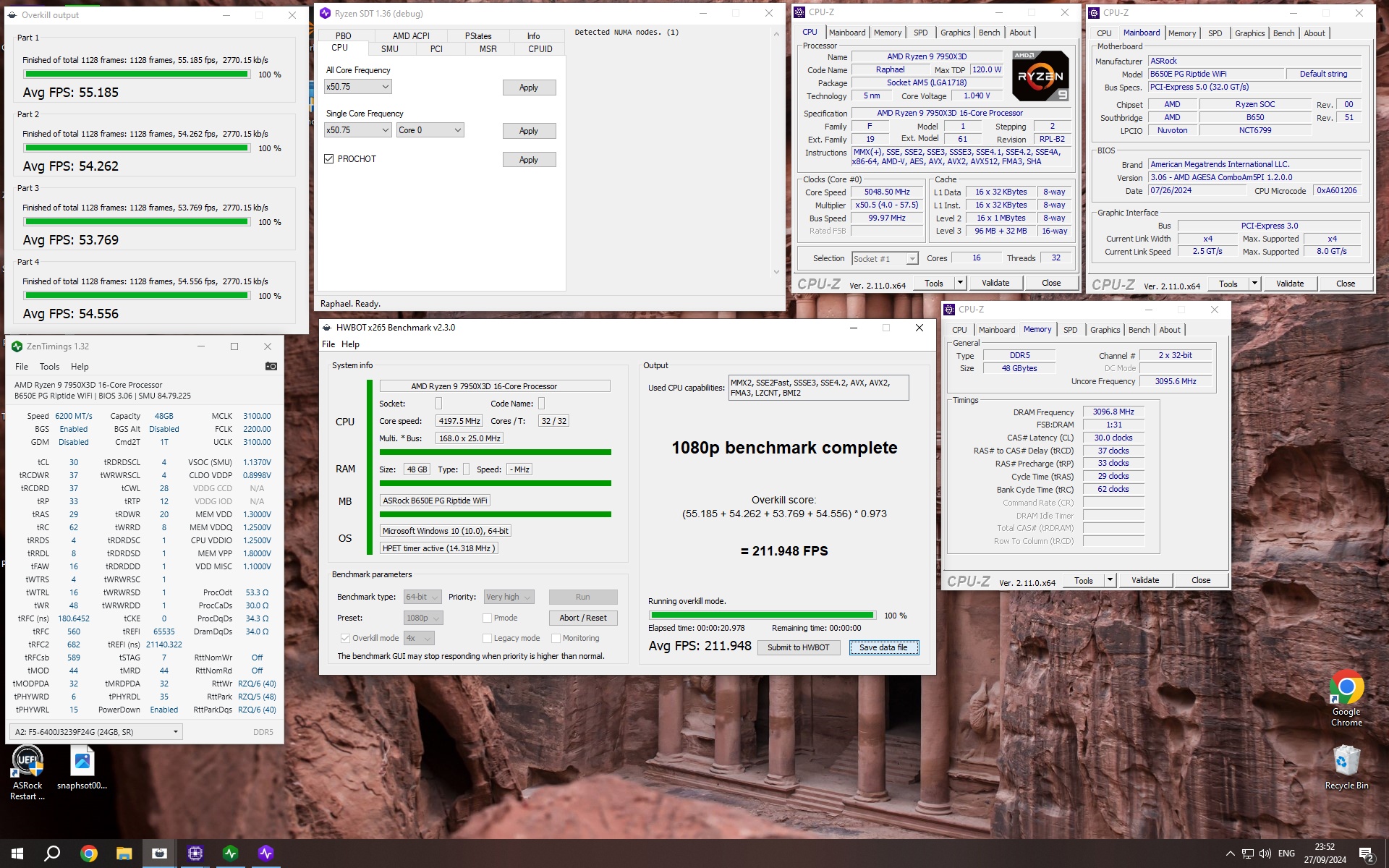Screen dimensions: 1389x868
Task: Click Default string button in CPU-Z Mainboard
Action: coord(1323,74)
